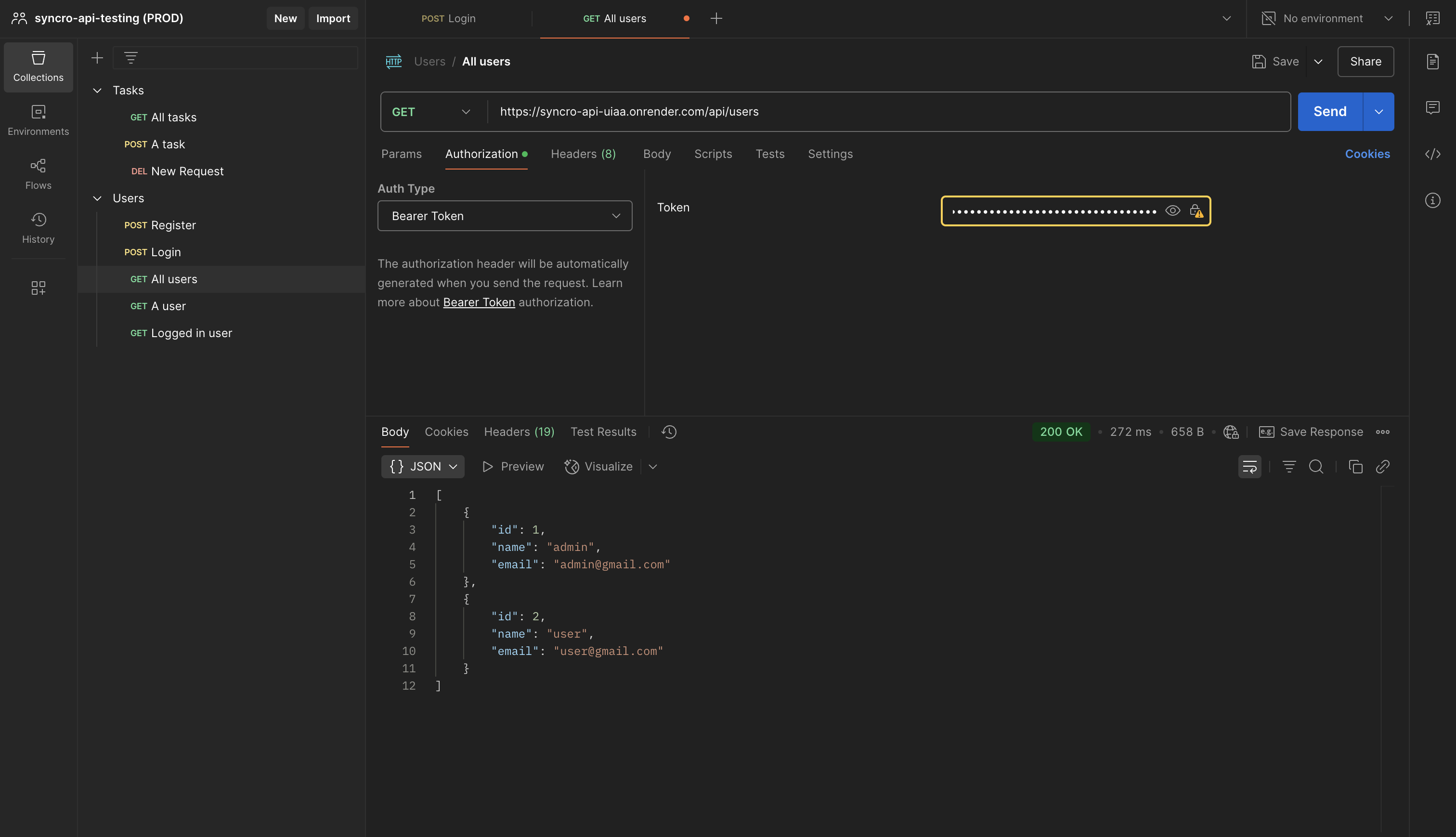Open the DEL New Request item
Image resolution: width=1456 pixels, height=837 pixels.
178,171
